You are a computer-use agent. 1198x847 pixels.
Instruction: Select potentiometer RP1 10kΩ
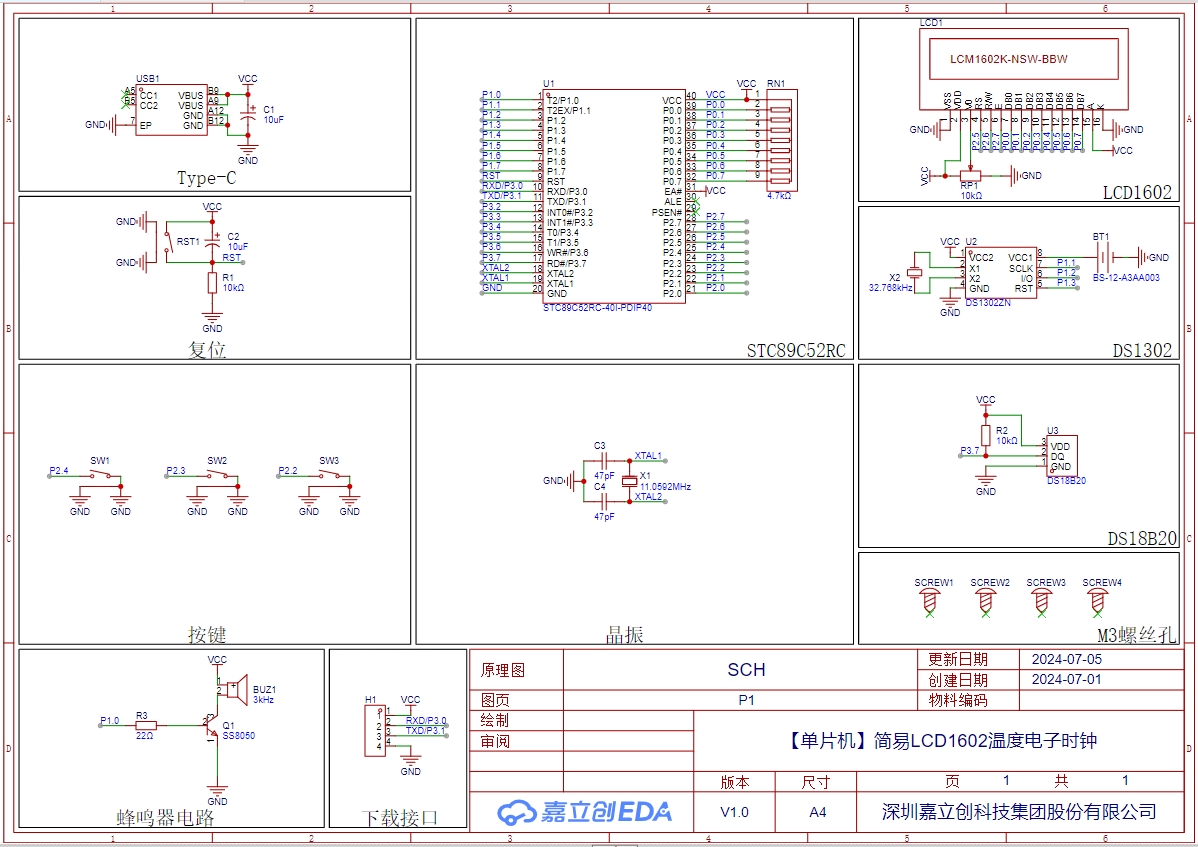click(x=970, y=176)
